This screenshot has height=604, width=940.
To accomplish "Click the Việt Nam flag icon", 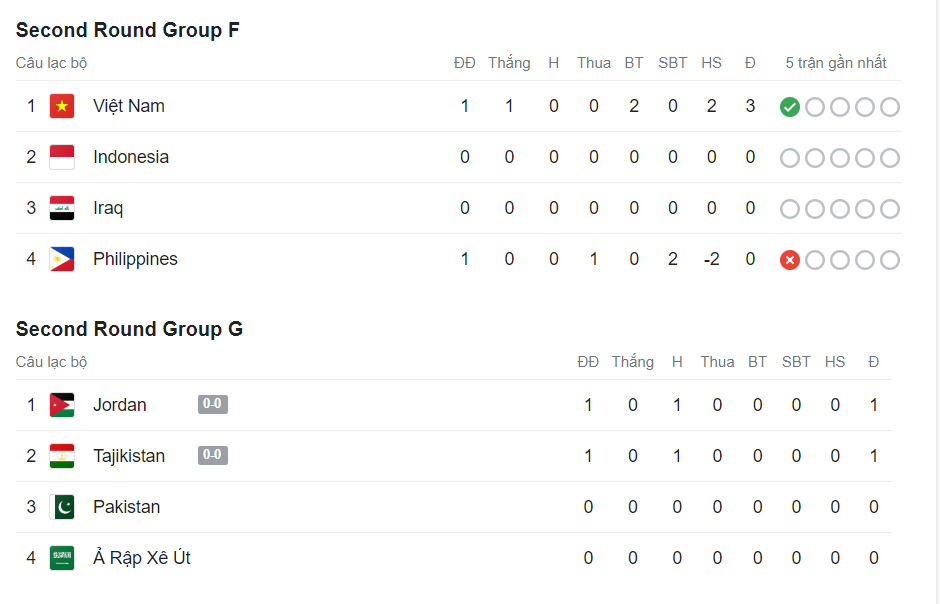I will tap(62, 106).
